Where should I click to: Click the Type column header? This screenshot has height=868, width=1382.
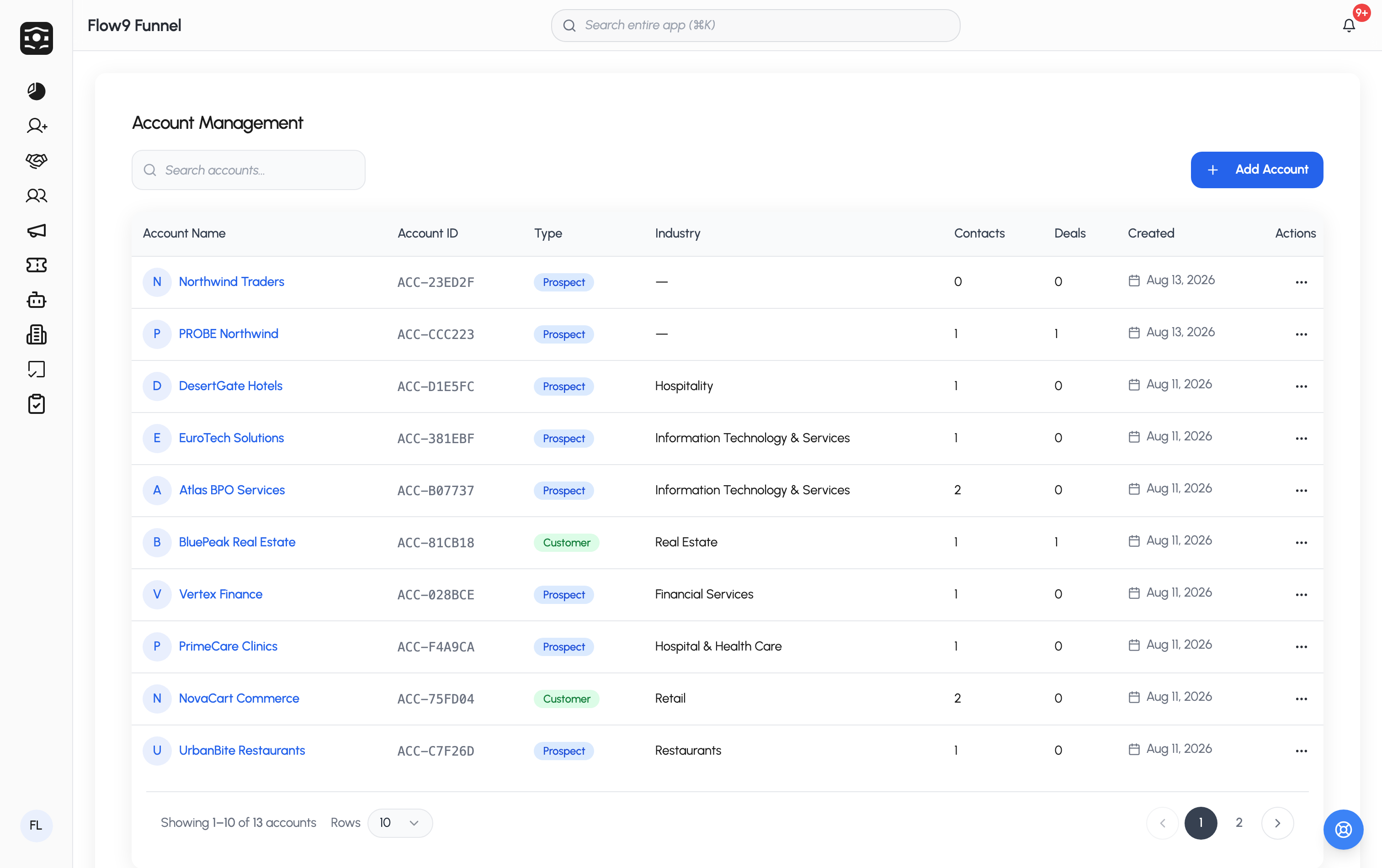548,233
